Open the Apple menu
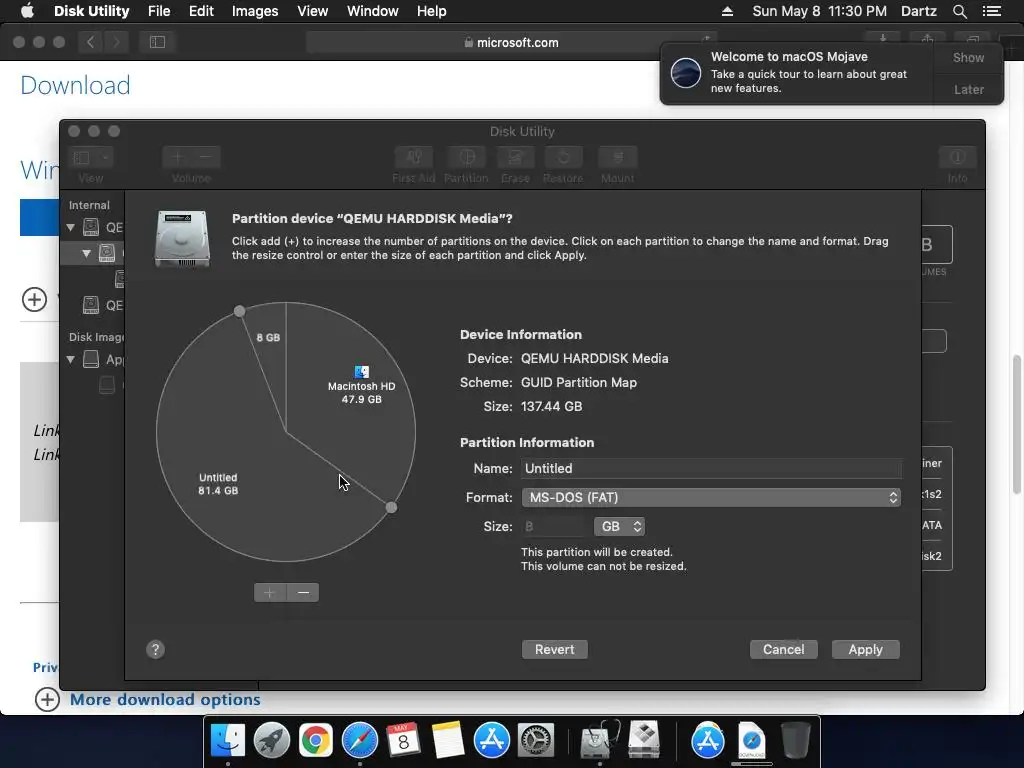The image size is (1024, 768). [27, 10]
